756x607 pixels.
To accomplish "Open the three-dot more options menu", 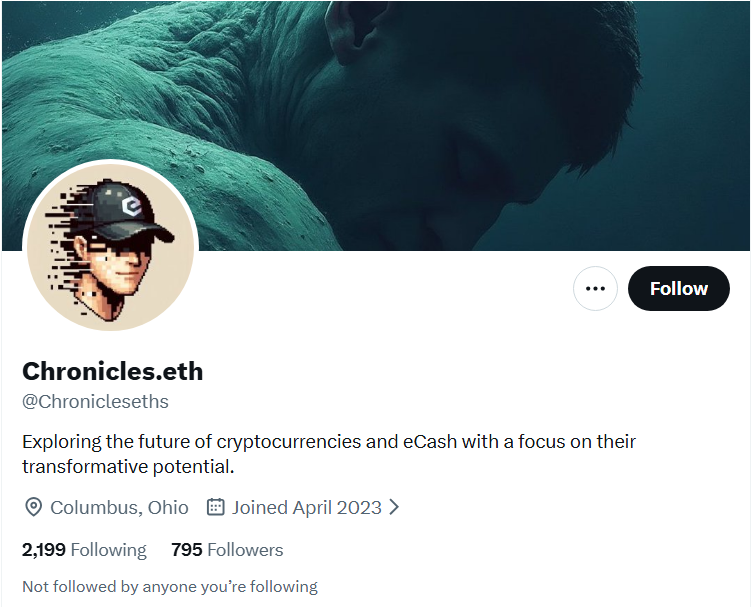I will (595, 288).
